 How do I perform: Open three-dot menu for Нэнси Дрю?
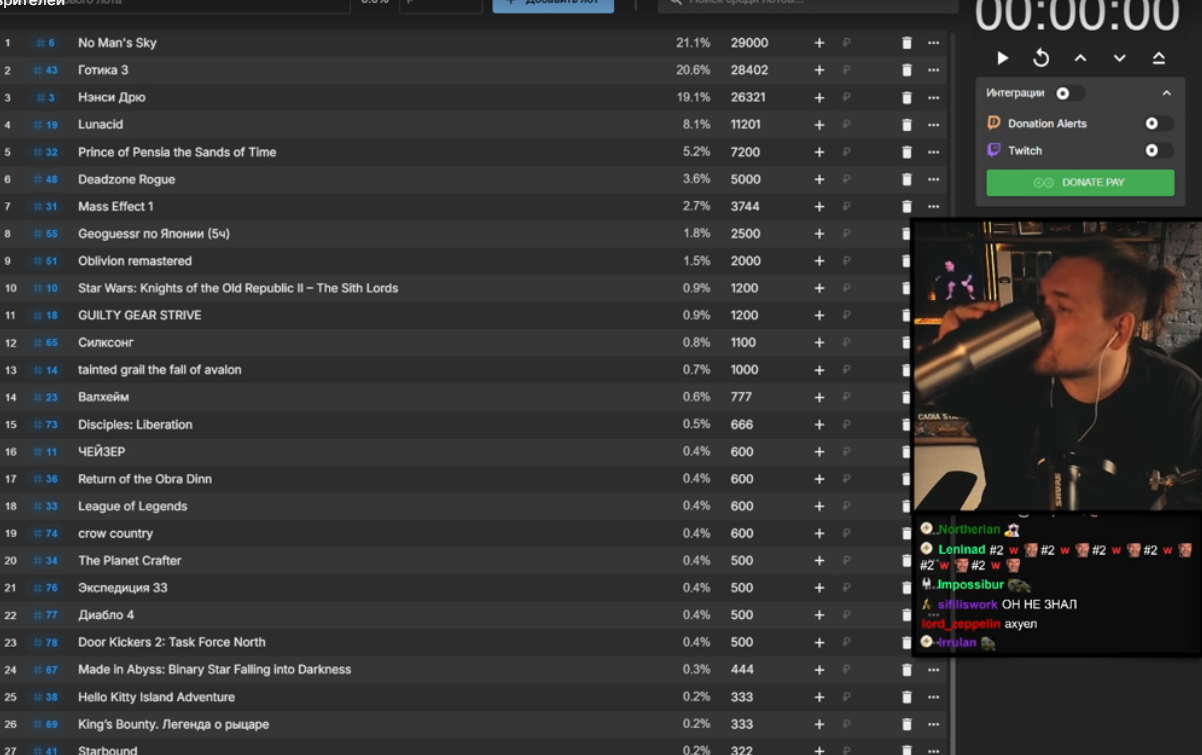[x=933, y=97]
